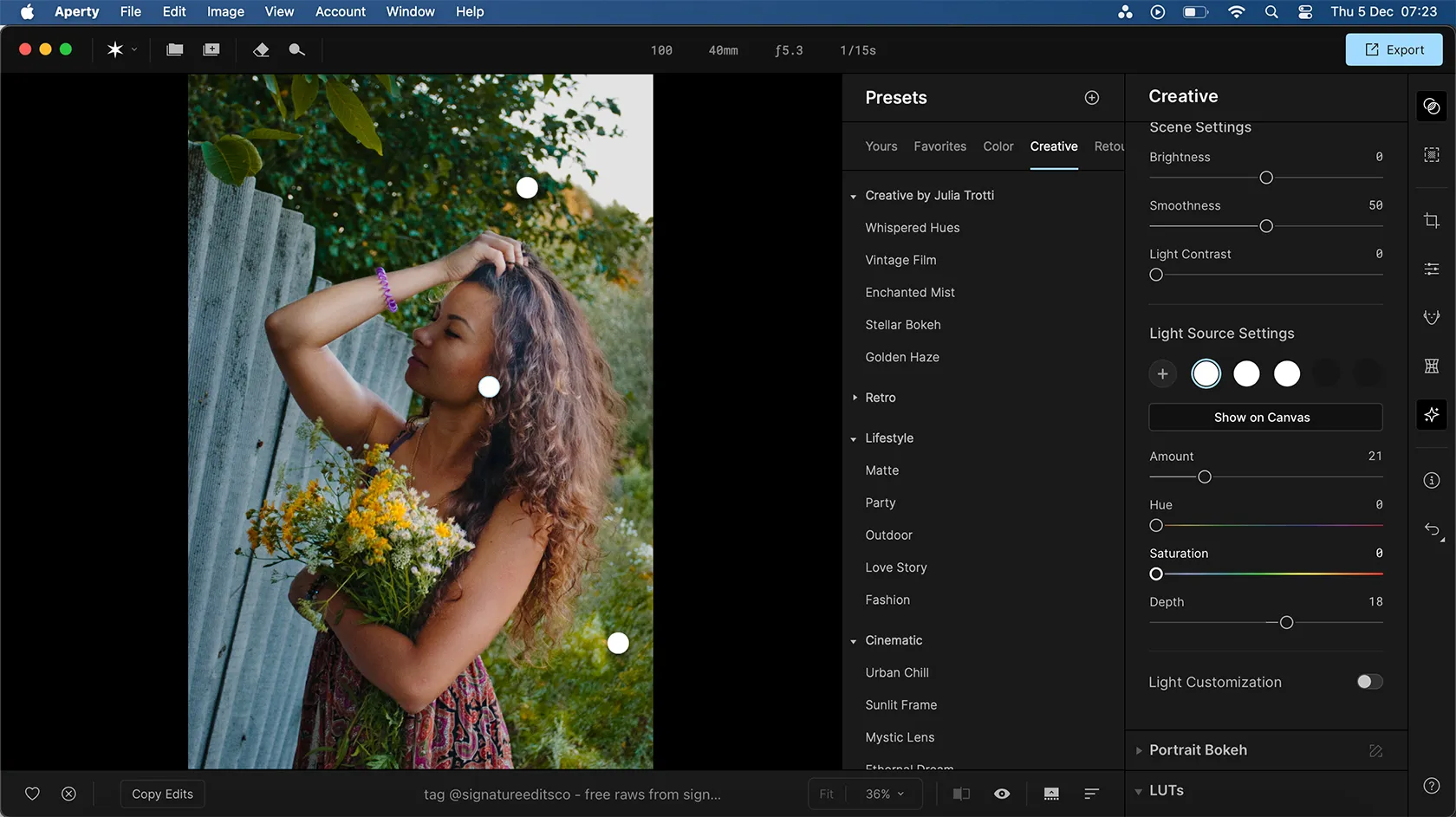Click the crop tool icon in right sidebar
Image resolution: width=1456 pixels, height=817 pixels.
[x=1431, y=221]
